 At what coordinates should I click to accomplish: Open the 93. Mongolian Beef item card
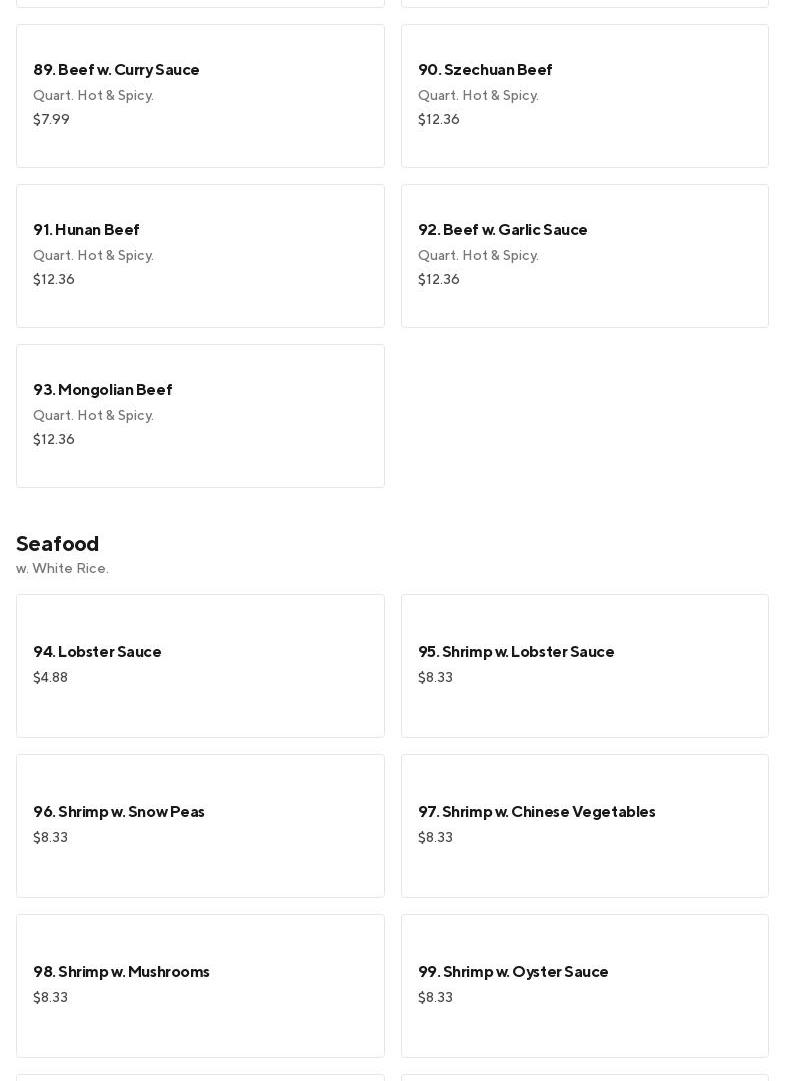[200, 415]
